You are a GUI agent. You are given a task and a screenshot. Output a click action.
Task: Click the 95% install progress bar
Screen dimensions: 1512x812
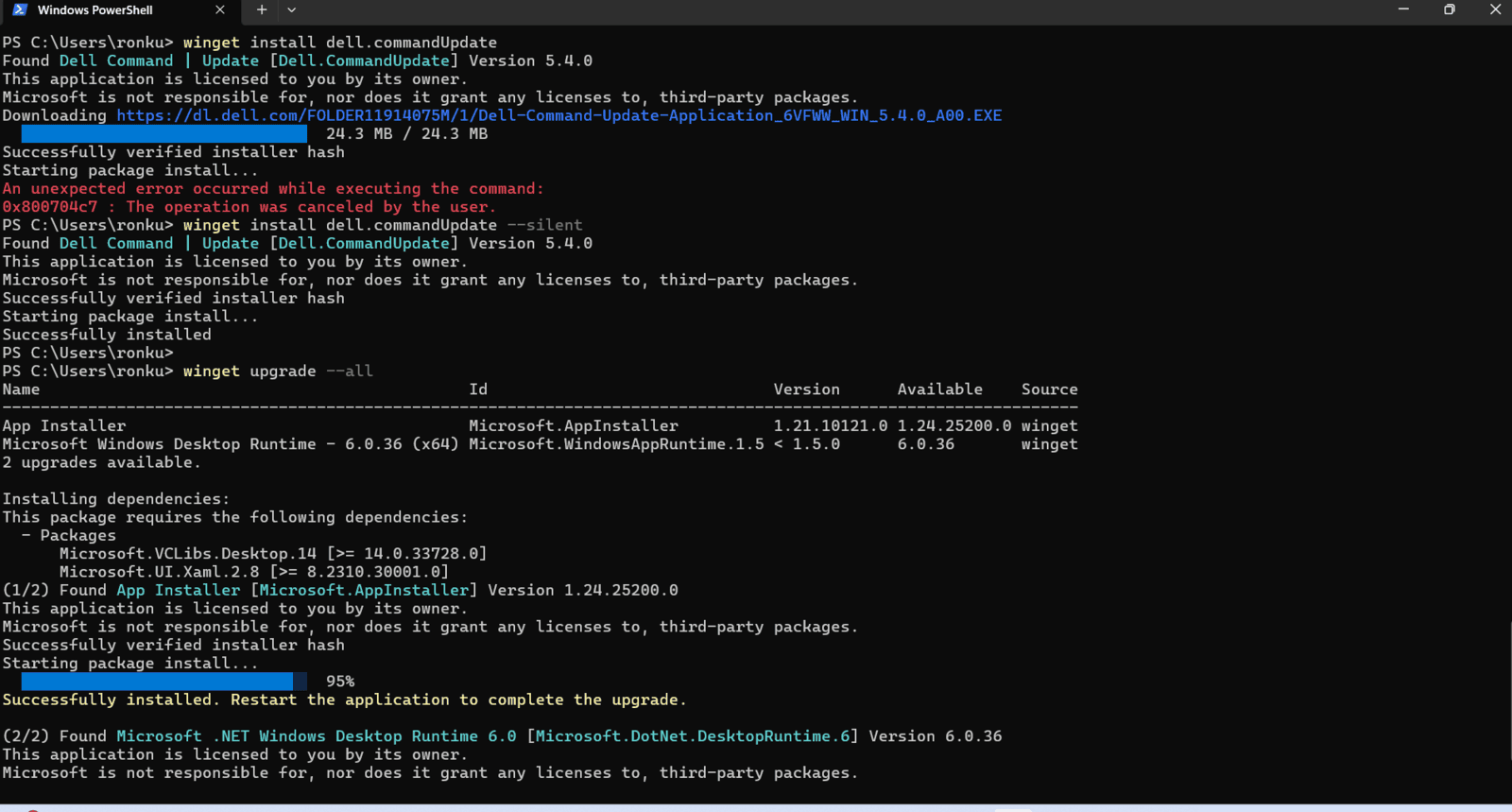point(164,682)
